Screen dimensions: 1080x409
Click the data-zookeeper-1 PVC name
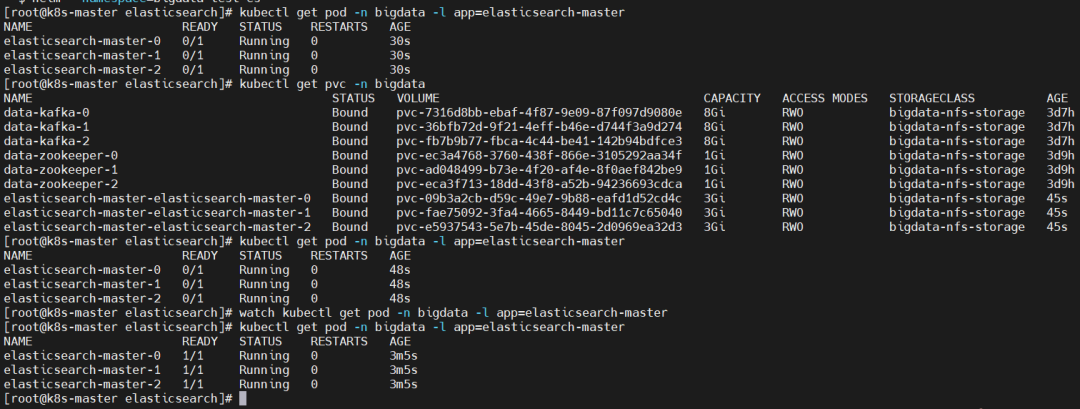pos(61,170)
